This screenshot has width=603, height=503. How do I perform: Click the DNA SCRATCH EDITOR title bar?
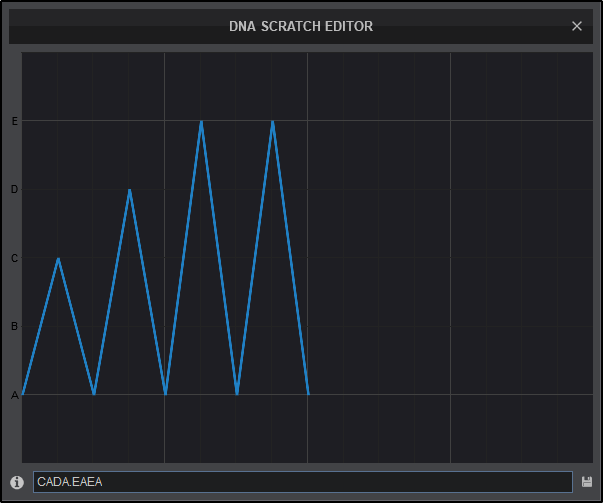click(300, 26)
